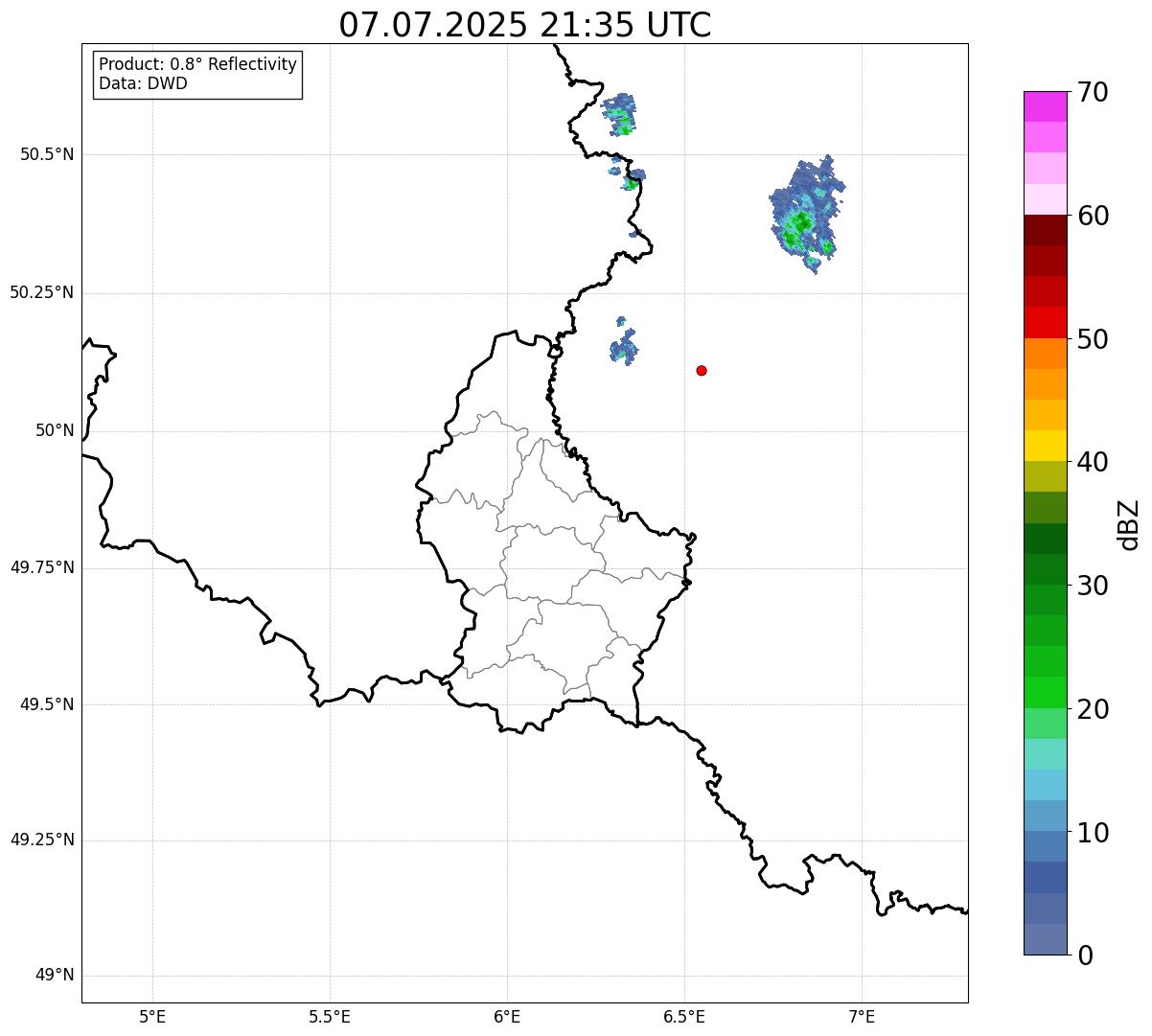Click the "49°N" latitude label
Screen dimensions: 1152x1036
click(x=55, y=975)
